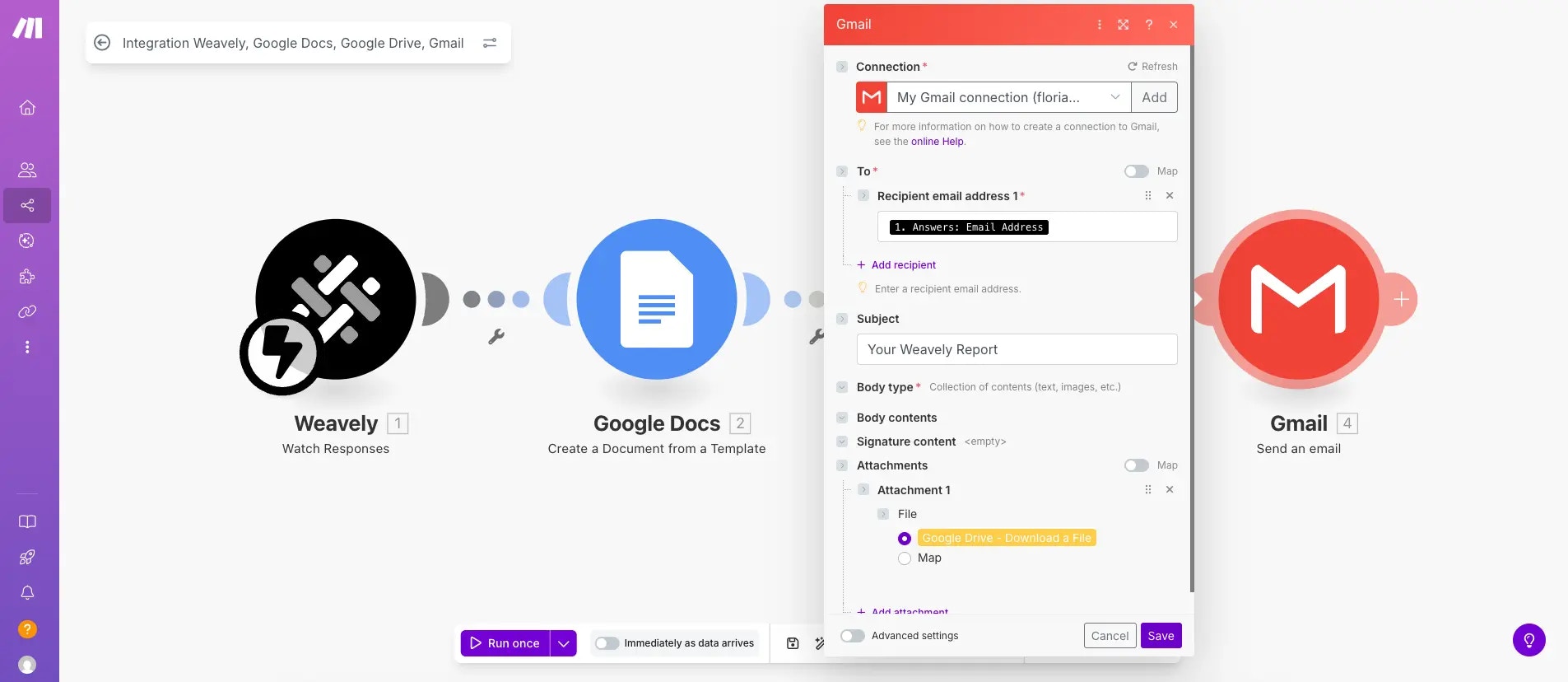
Task: Open the online Help link
Action: pos(937,142)
